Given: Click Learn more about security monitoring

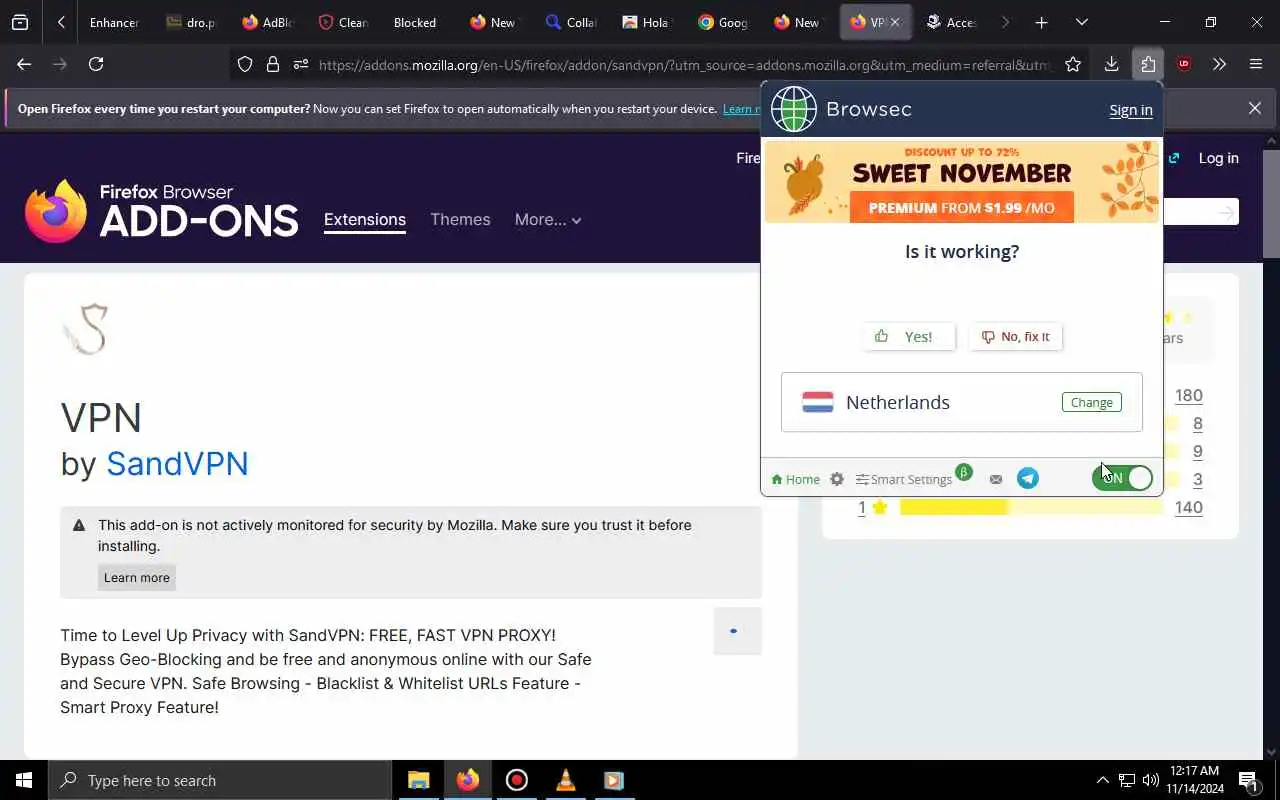Looking at the screenshot, I should coord(137,577).
